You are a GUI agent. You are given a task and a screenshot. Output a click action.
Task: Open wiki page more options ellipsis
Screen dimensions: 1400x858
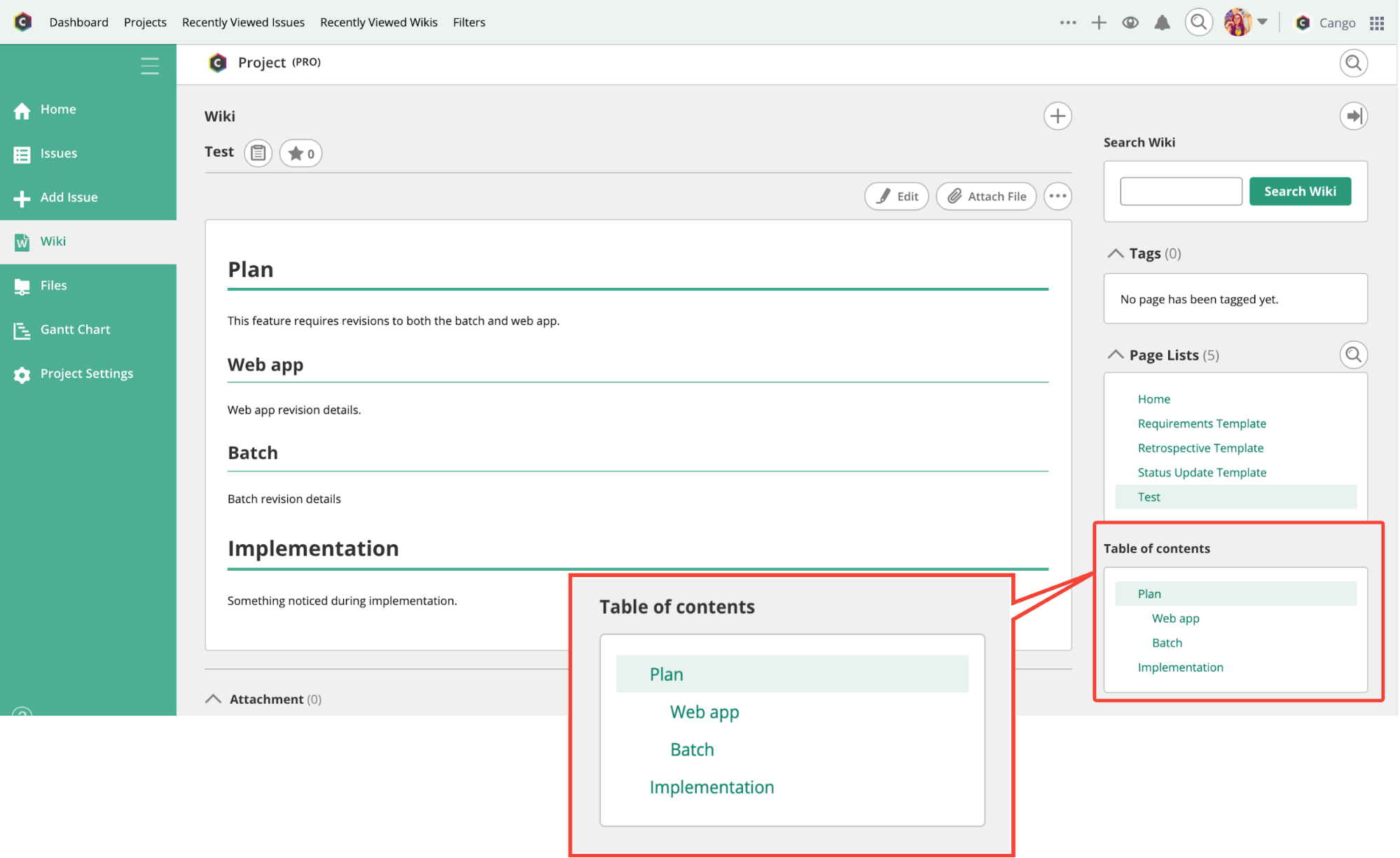(x=1058, y=196)
